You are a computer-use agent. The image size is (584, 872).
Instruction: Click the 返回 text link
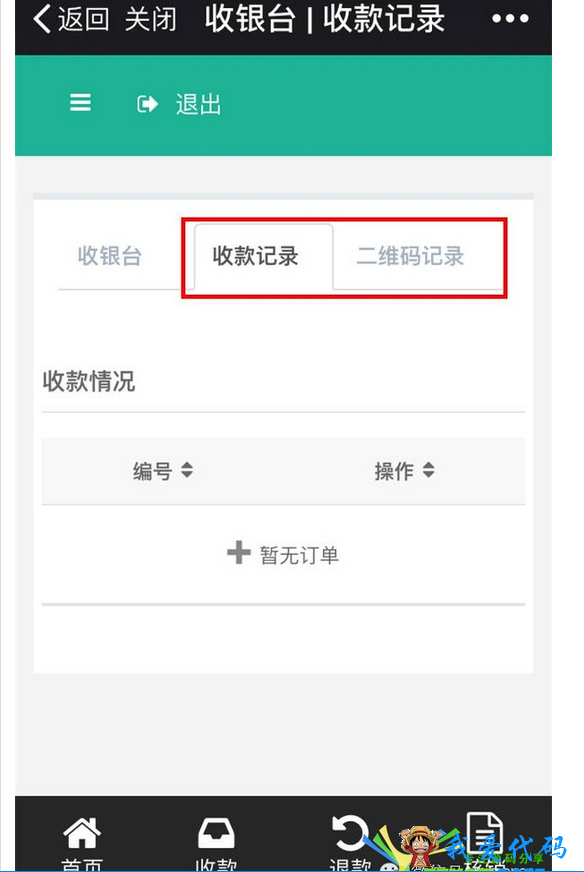point(83,19)
